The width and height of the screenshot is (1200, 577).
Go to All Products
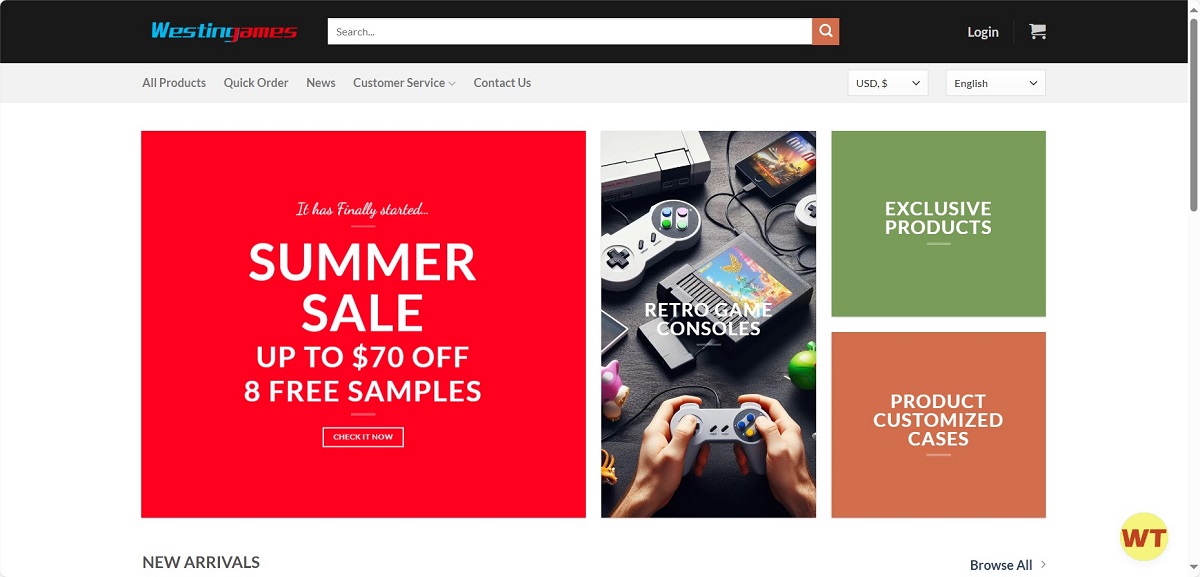coord(174,83)
